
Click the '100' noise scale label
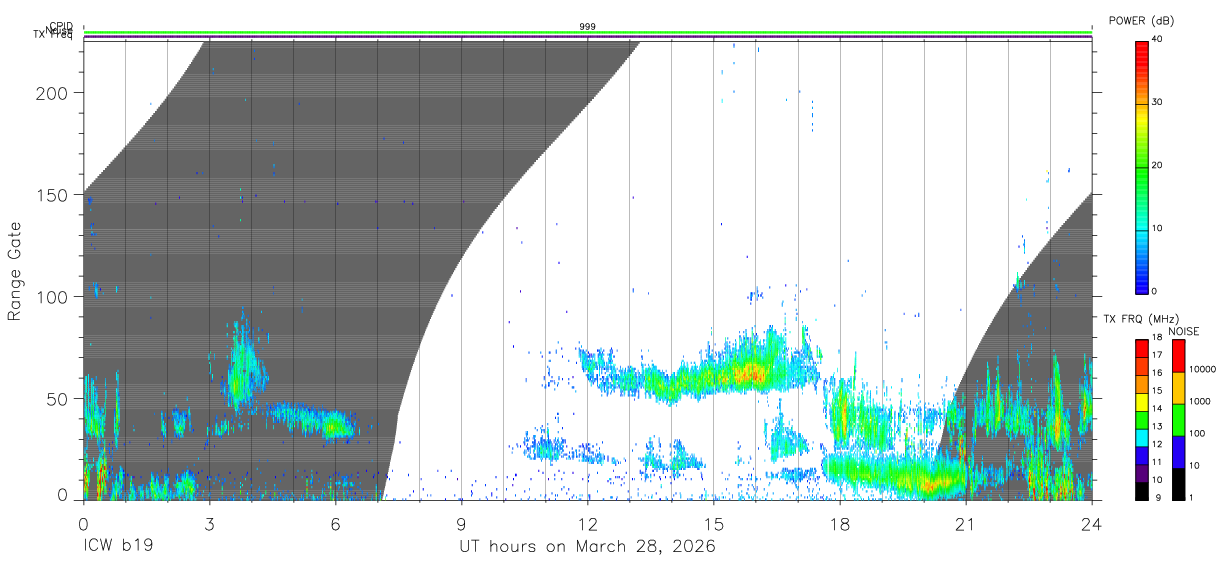pos(1197,433)
